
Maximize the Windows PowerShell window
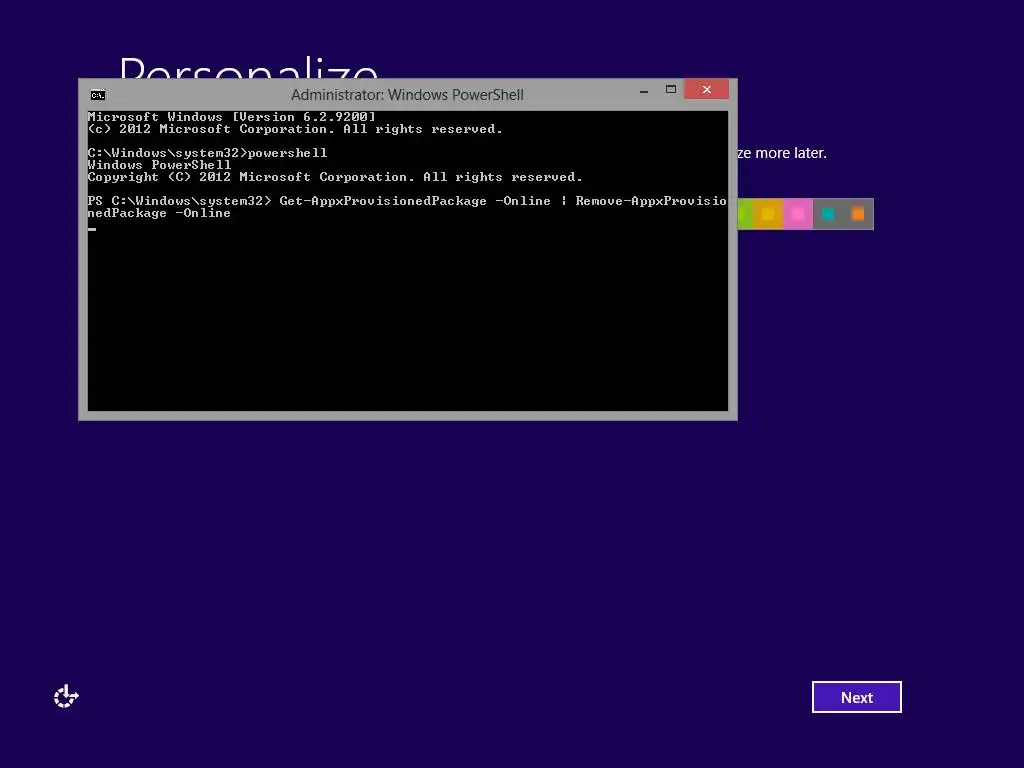click(x=671, y=89)
